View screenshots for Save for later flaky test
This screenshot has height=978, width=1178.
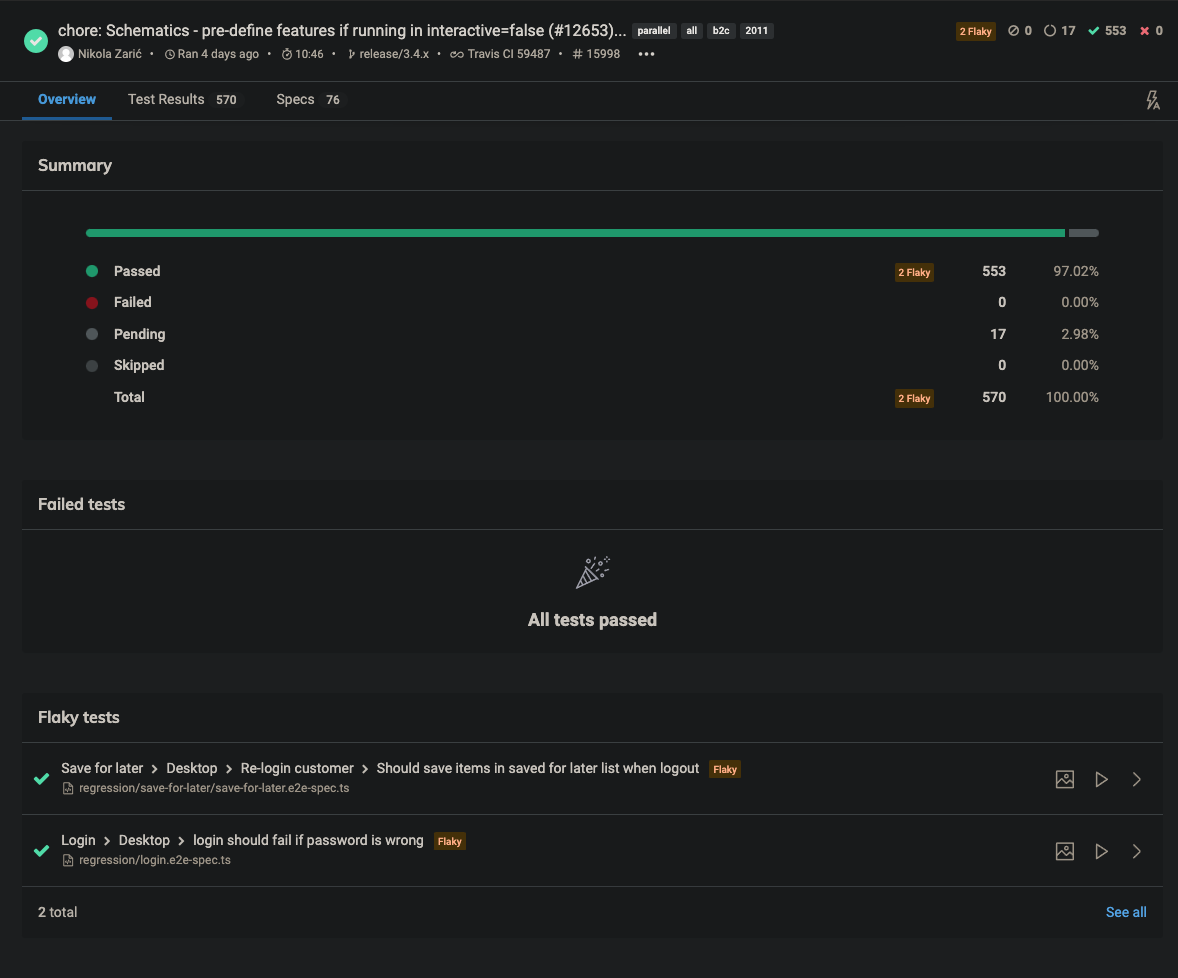pyautogui.click(x=1065, y=780)
